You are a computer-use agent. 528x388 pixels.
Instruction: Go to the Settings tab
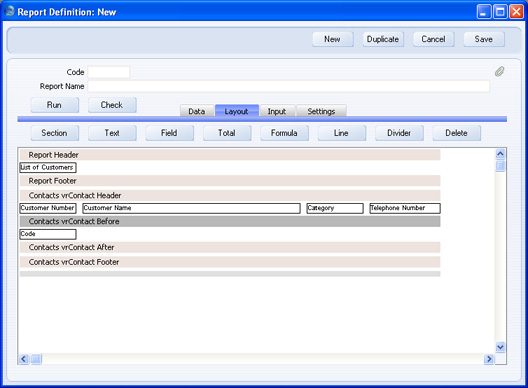click(321, 111)
